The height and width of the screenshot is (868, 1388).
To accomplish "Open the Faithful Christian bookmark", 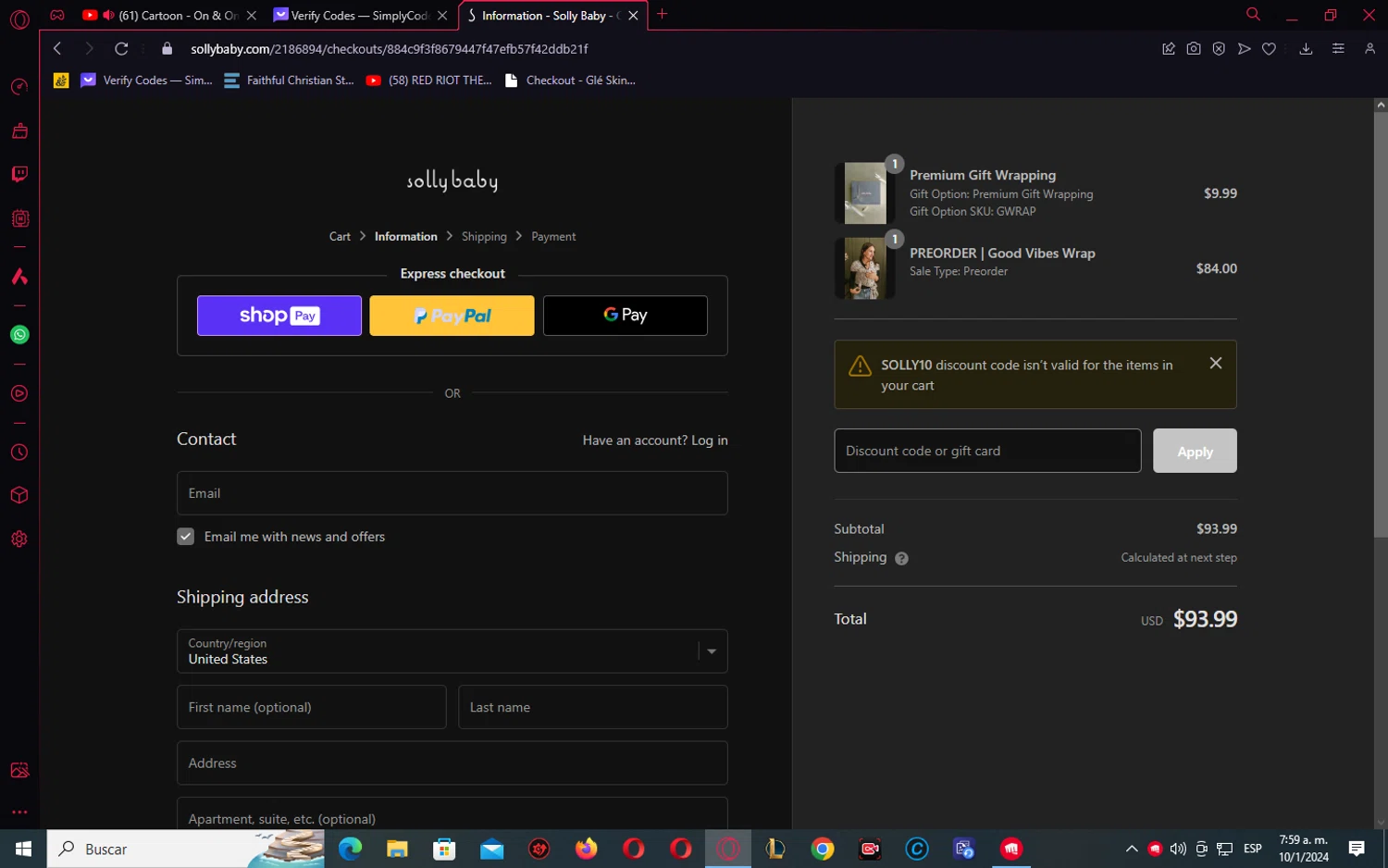I will click(289, 81).
